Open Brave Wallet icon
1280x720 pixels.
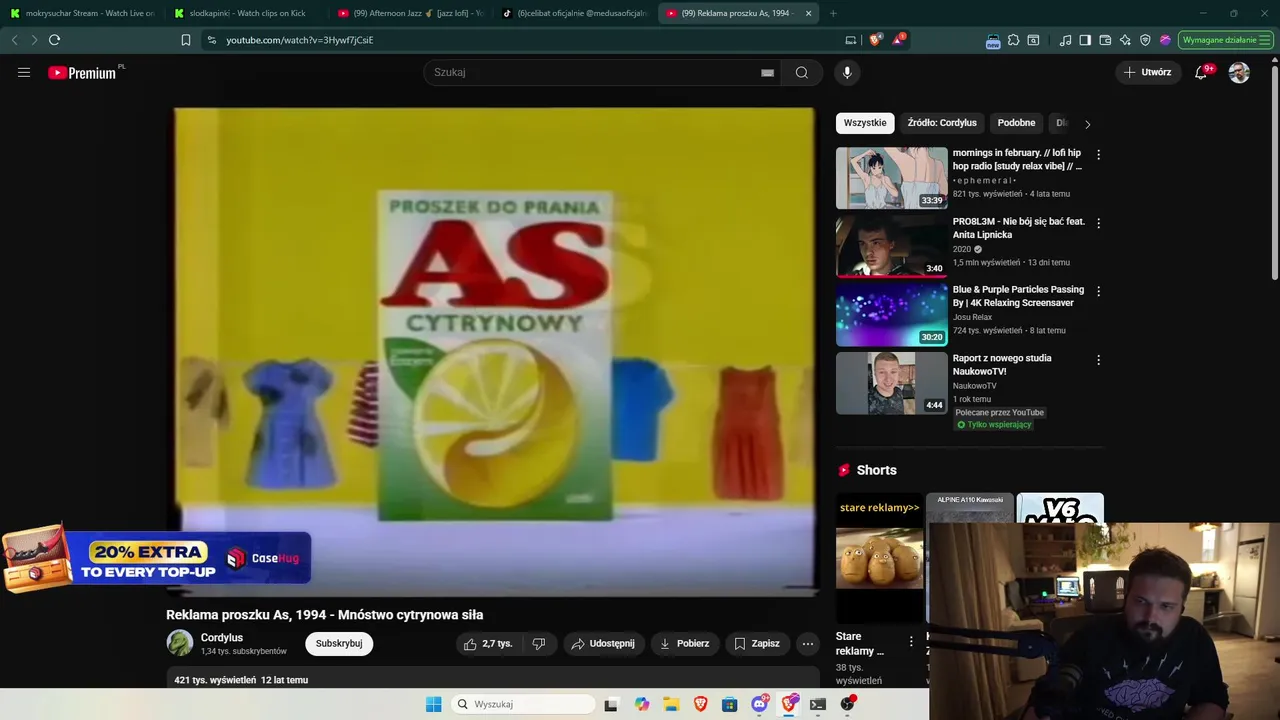pyautogui.click(x=1105, y=40)
